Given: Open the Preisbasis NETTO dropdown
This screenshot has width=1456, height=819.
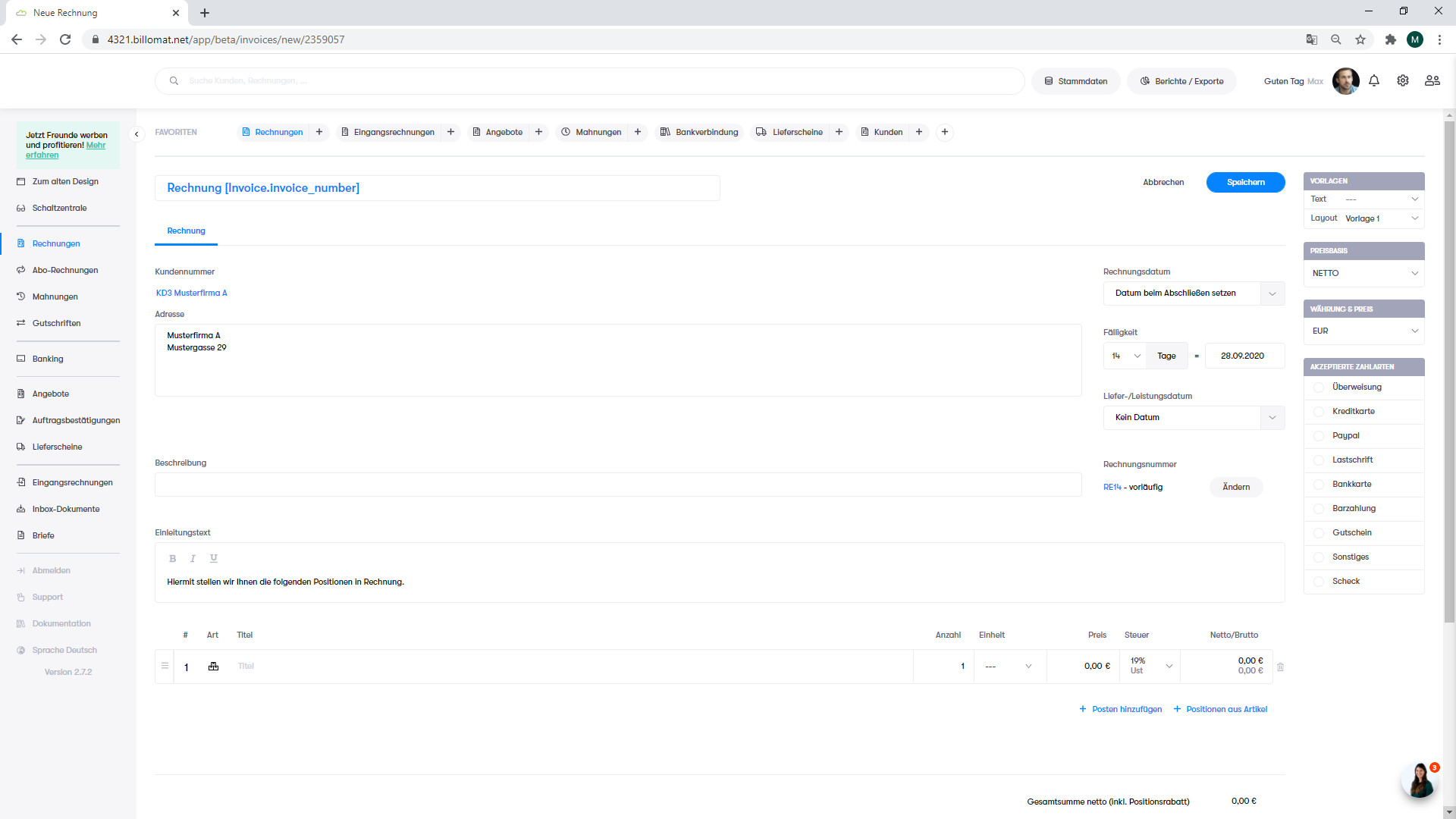Looking at the screenshot, I should [x=1363, y=274].
